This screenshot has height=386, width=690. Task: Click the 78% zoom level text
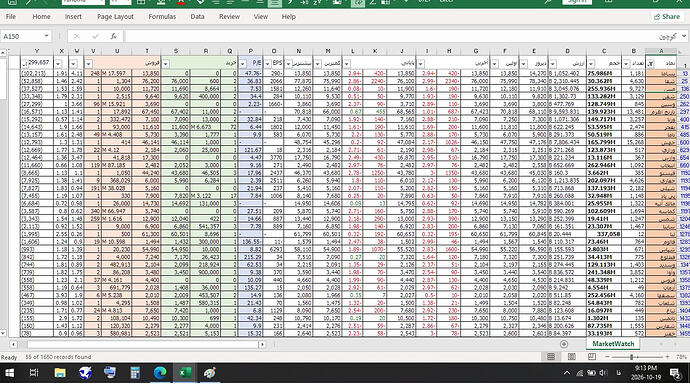tap(682, 357)
